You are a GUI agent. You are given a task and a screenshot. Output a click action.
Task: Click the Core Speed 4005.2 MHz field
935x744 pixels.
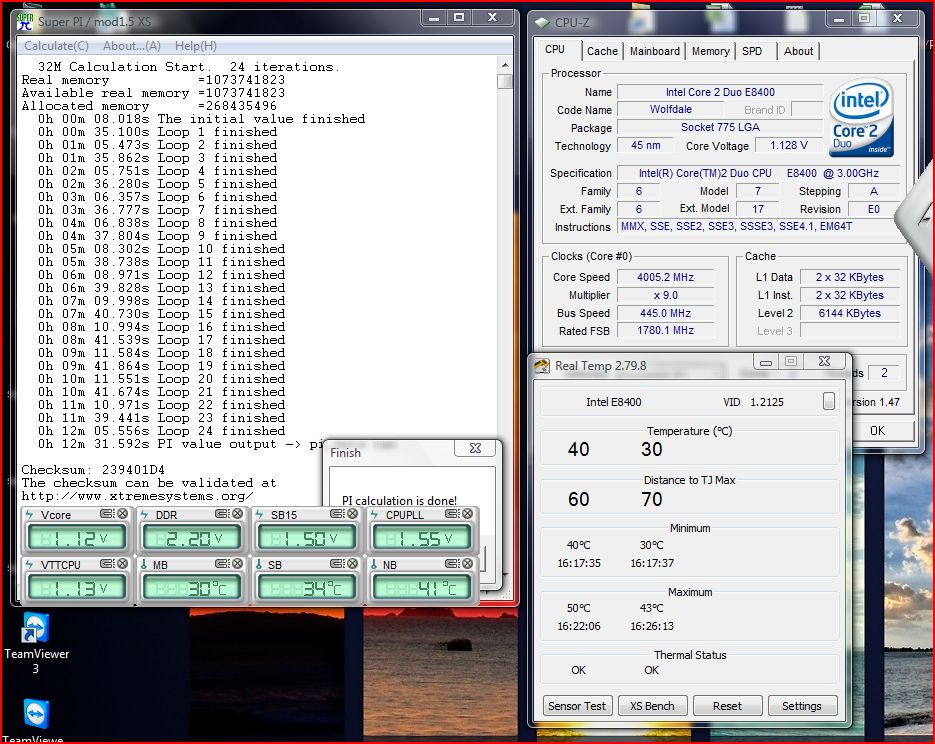665,277
